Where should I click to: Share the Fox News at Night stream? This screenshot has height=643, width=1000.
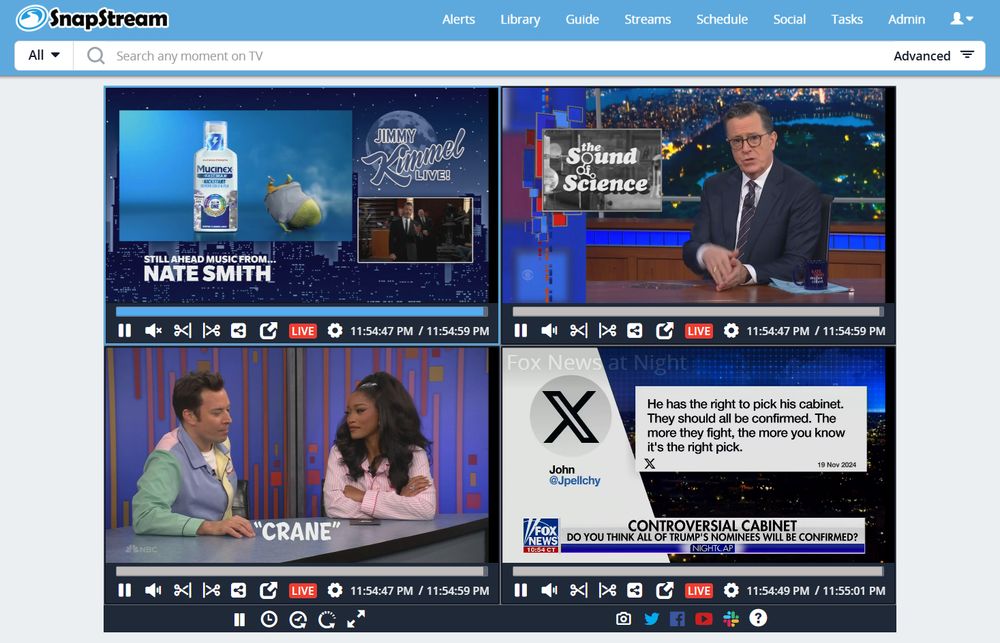635,590
